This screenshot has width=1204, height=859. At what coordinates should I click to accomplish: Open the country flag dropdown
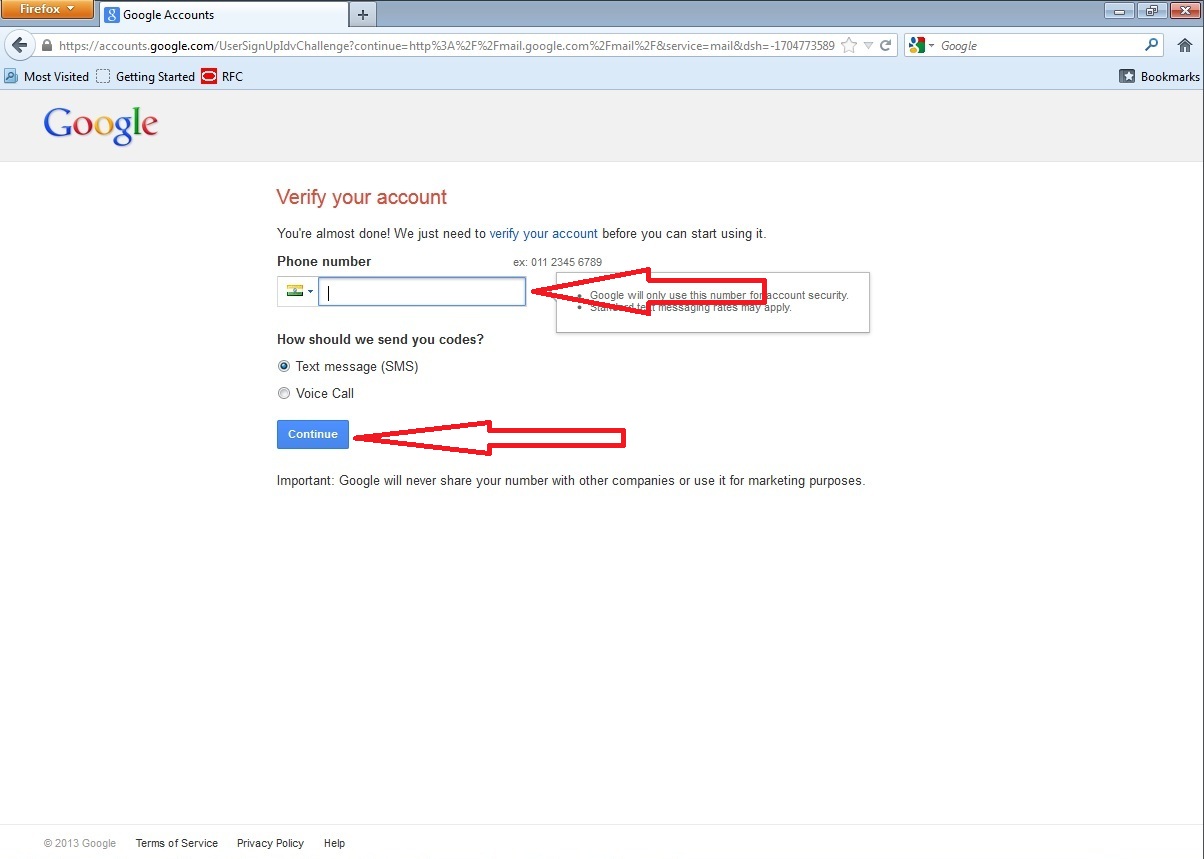pos(298,292)
